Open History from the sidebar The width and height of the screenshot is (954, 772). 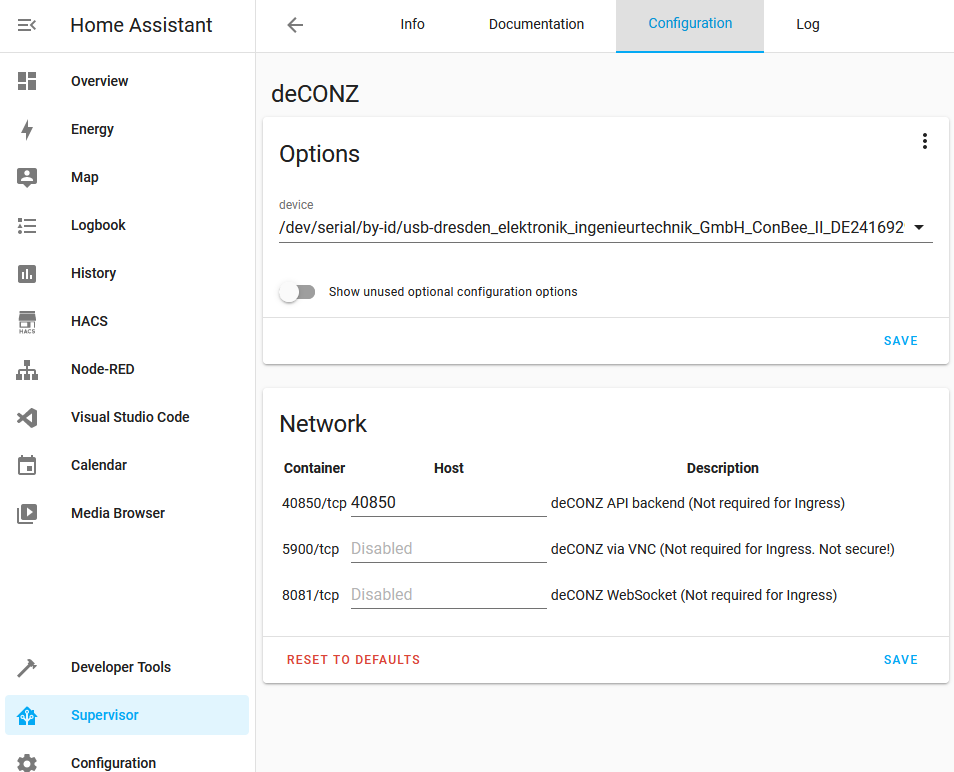pyautogui.click(x=127, y=273)
